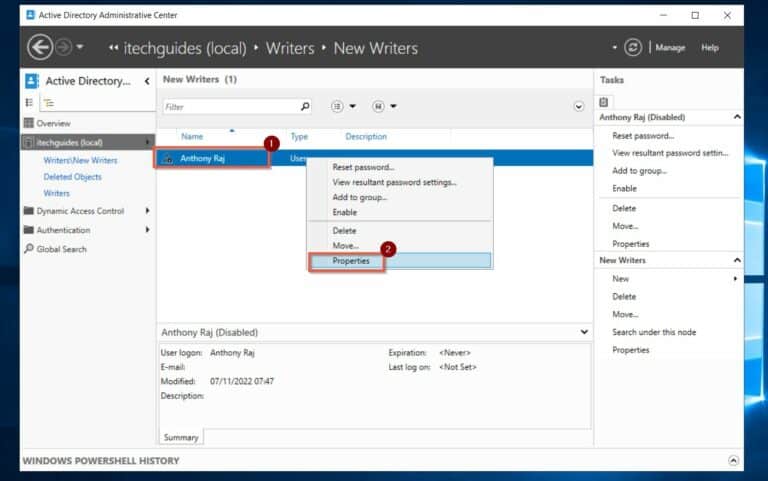Expand Authentication submenu arrow
The image size is (768, 481).
[x=147, y=230]
